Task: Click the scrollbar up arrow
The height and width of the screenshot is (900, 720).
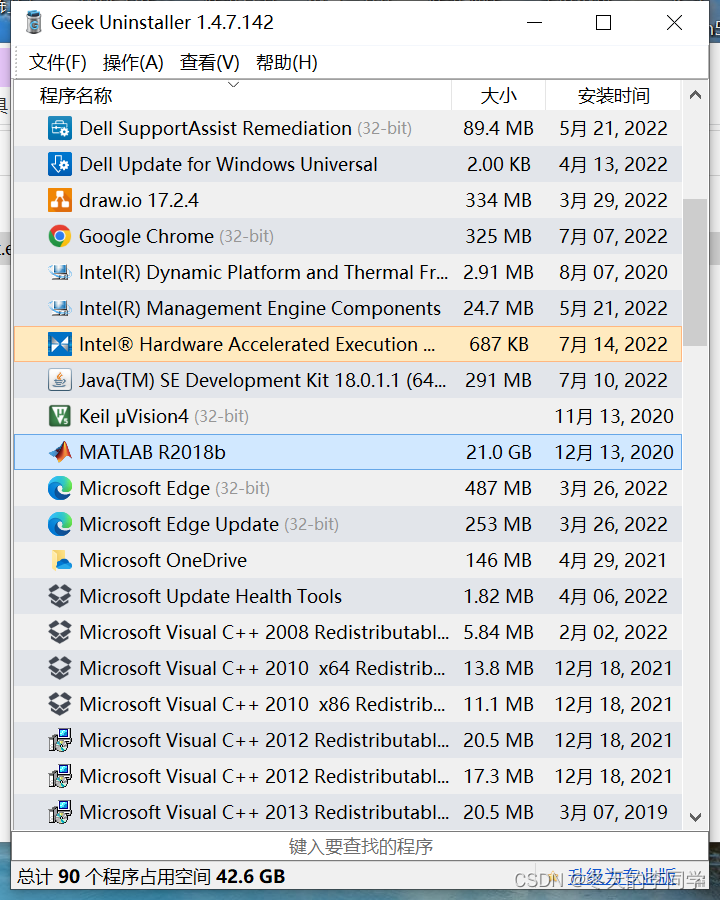Action: click(695, 95)
